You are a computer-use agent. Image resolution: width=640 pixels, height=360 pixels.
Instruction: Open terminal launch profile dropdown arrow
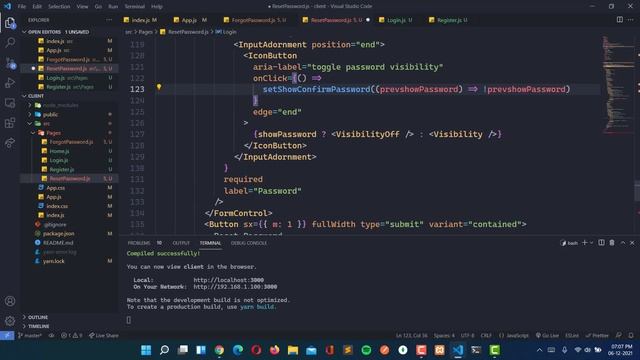click(591, 242)
